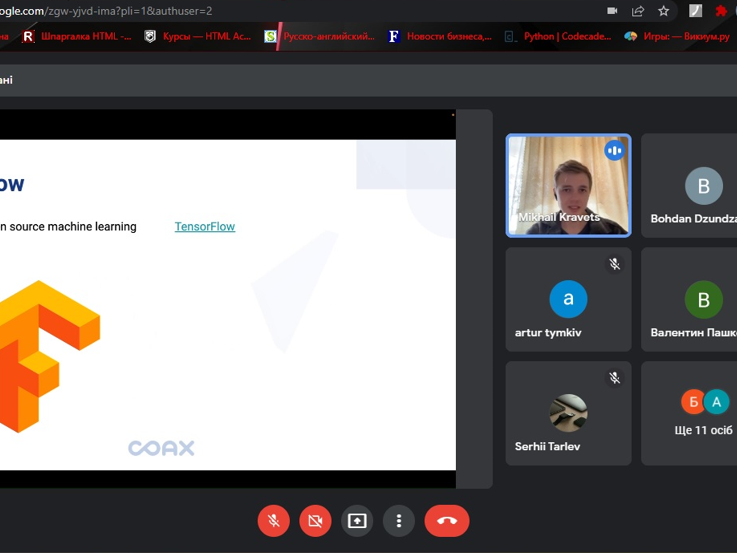Click the Present now screen share icon
This screenshot has width=737, height=553.
coord(357,521)
